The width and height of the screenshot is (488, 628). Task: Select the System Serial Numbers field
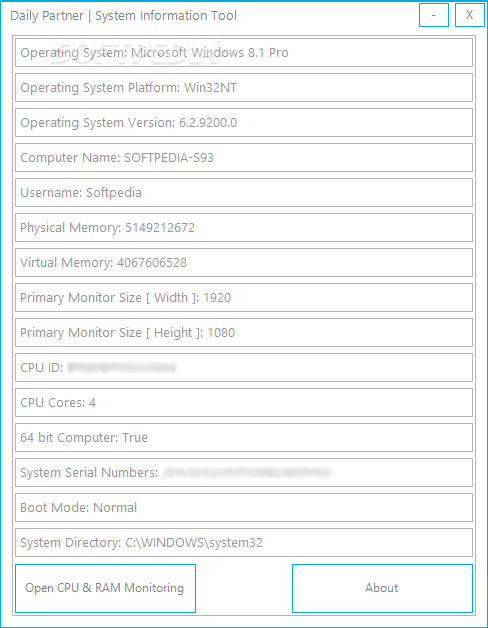pyautogui.click(x=244, y=473)
